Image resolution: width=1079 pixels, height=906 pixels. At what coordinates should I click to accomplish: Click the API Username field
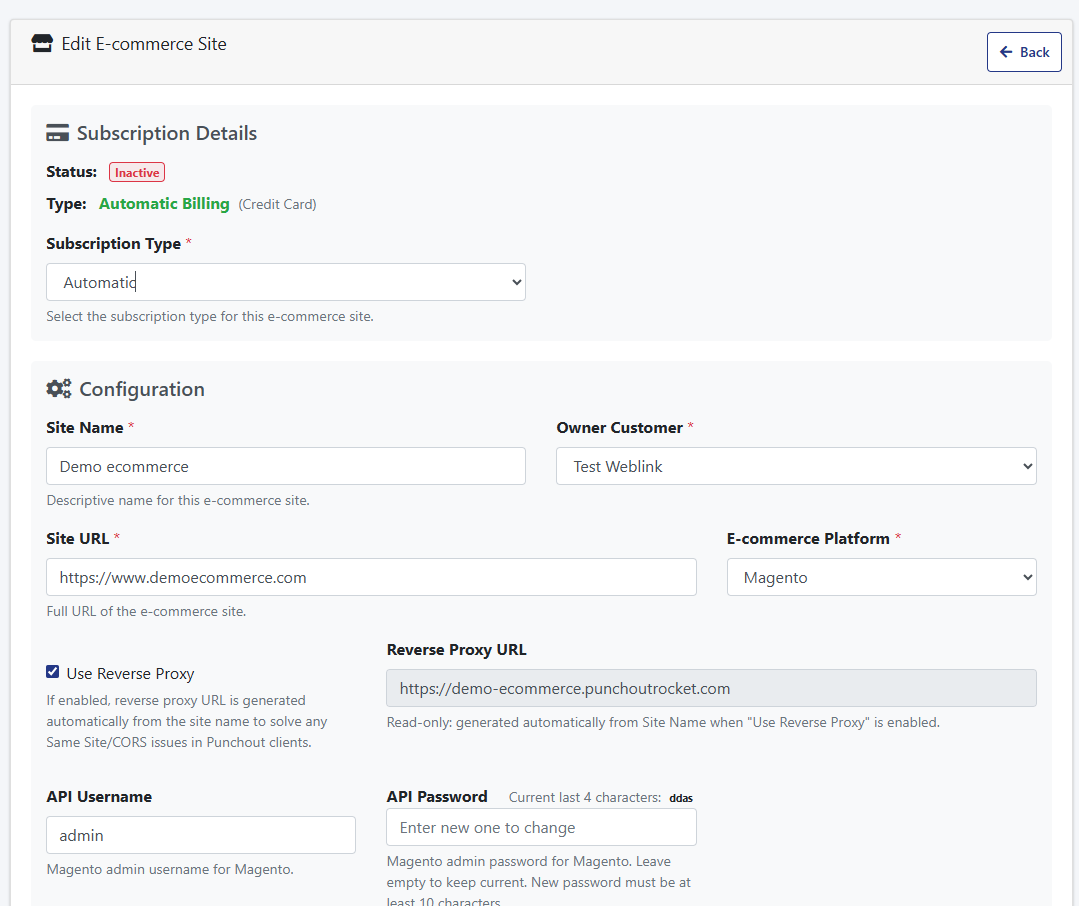[200, 835]
